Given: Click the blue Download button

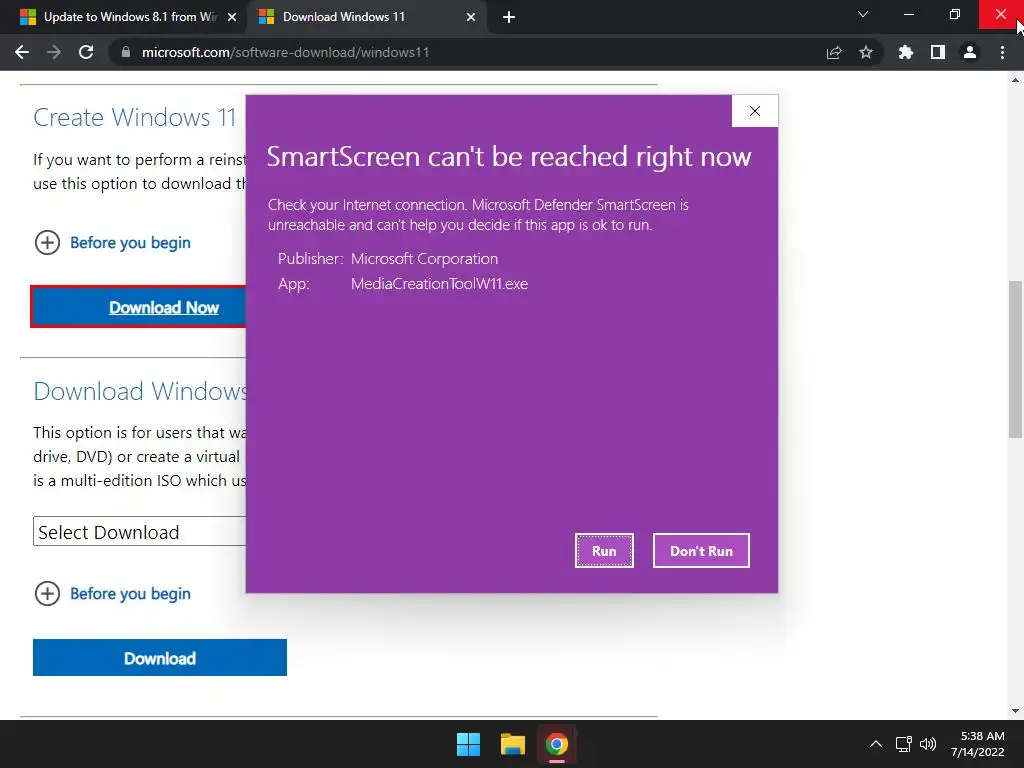Looking at the screenshot, I should (x=160, y=658).
